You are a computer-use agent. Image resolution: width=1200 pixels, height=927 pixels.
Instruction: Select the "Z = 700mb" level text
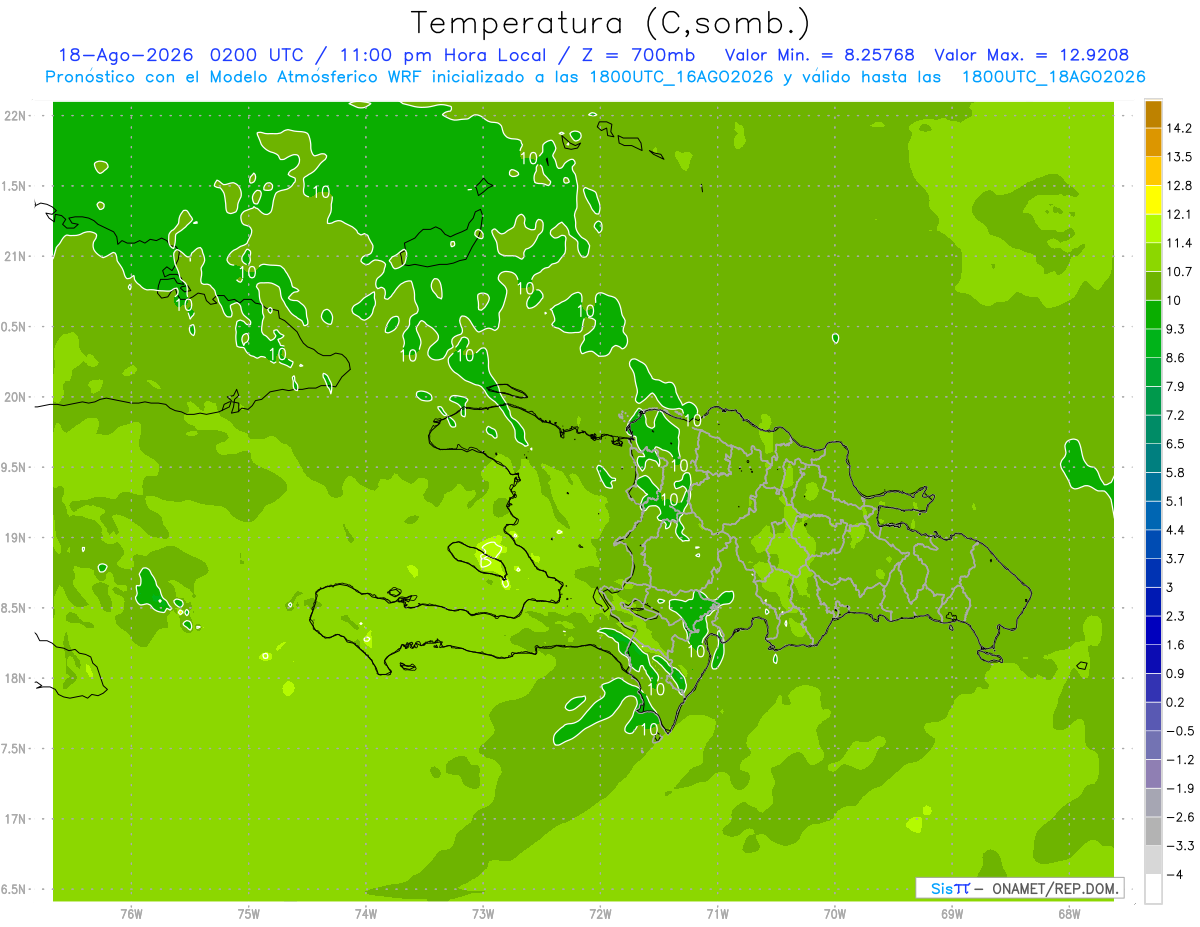point(639,55)
